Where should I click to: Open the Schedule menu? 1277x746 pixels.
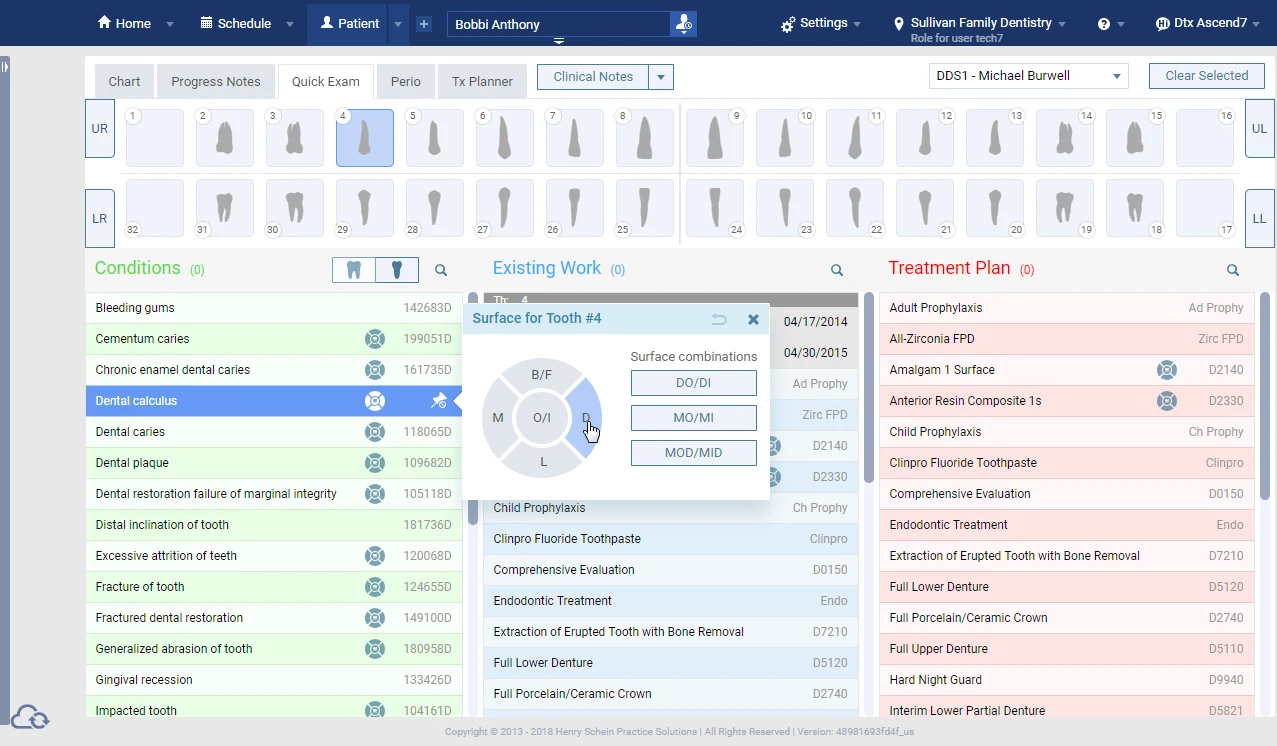click(245, 22)
